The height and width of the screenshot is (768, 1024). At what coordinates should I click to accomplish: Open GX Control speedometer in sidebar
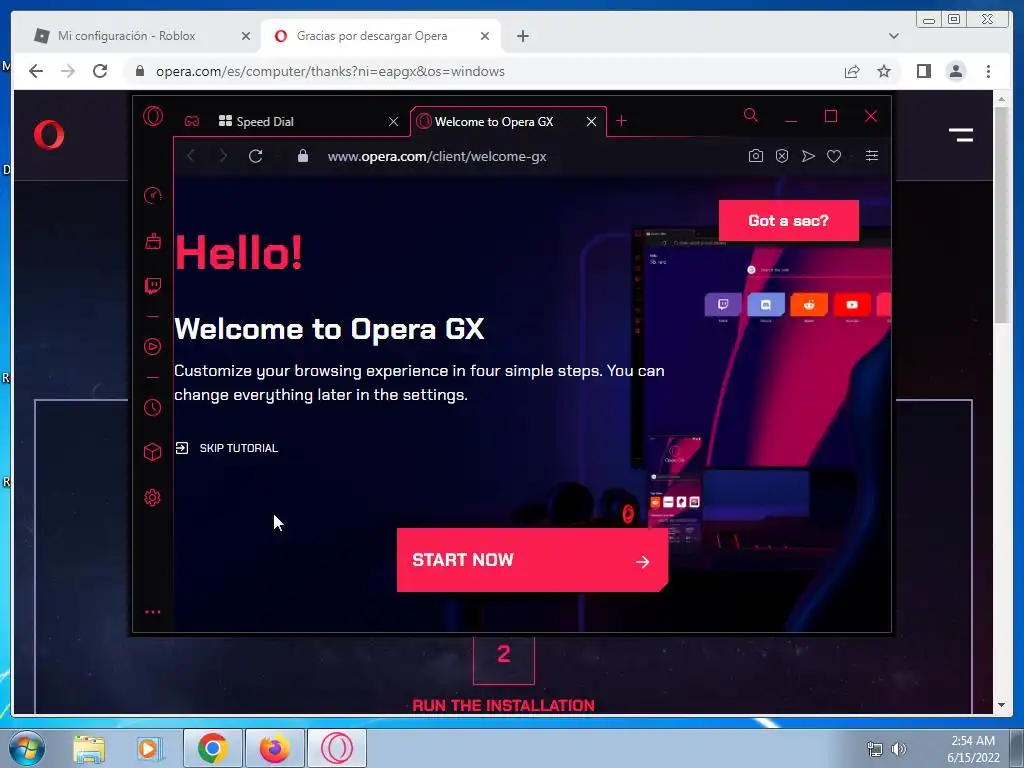152,195
